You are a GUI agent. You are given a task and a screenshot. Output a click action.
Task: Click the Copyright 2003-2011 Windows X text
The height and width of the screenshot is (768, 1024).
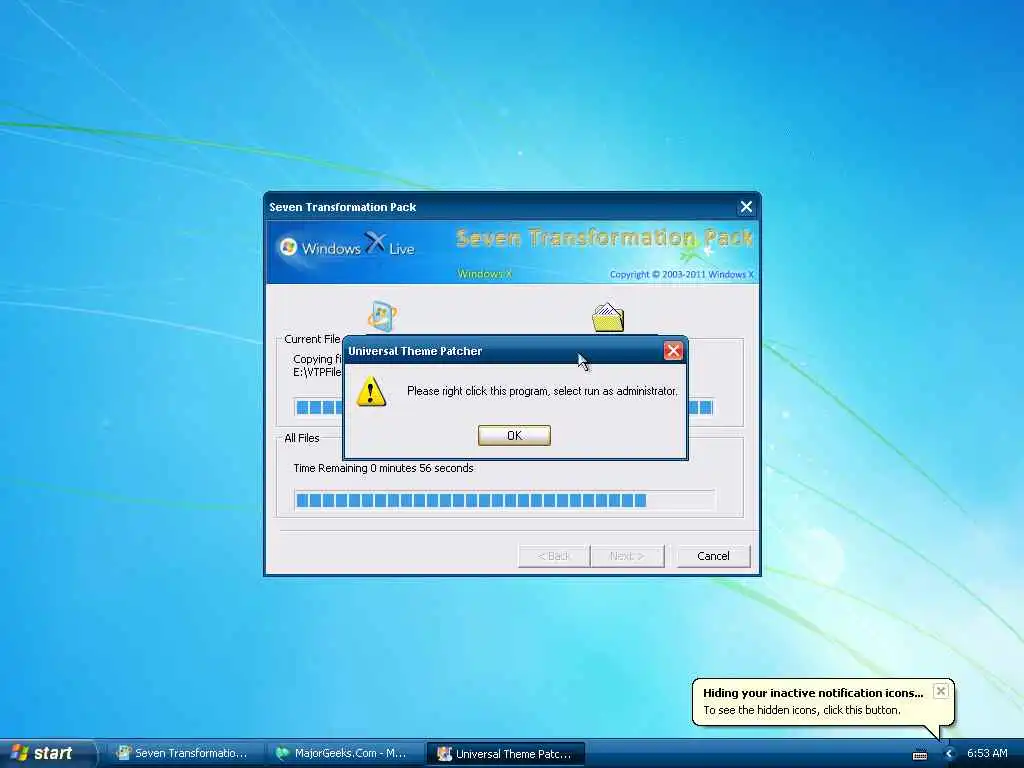coord(681,274)
